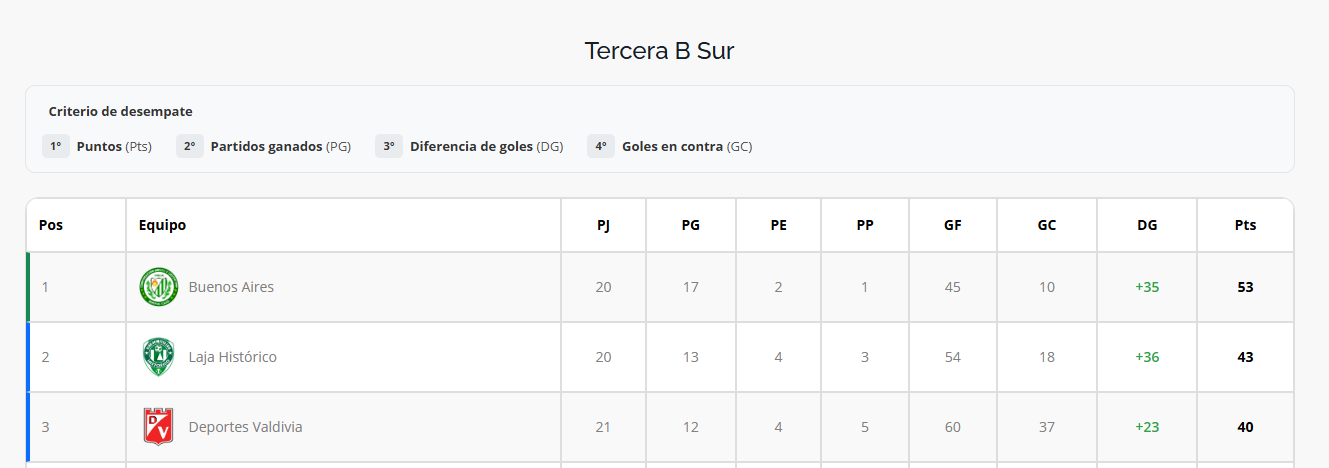Select the 2° Partidos ganados criterion
The width and height of the screenshot is (1329, 468).
click(x=264, y=146)
